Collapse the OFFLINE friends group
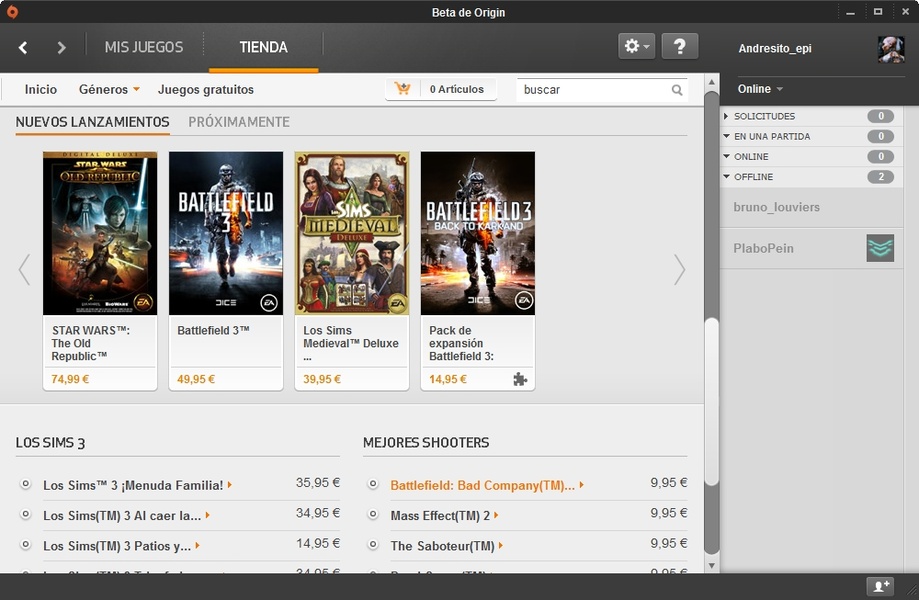The image size is (919, 600). 727,177
